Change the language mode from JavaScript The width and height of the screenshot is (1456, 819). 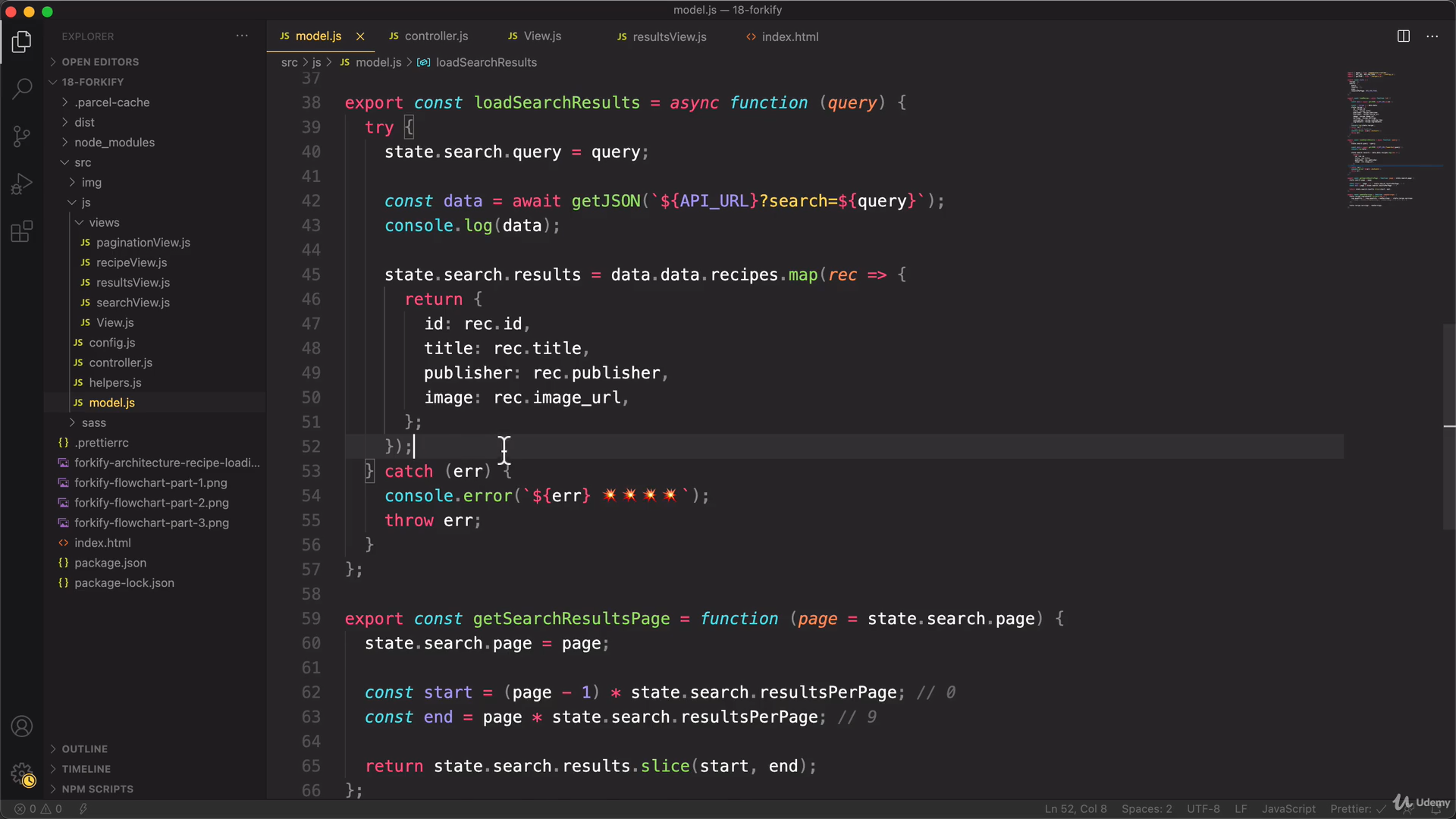click(x=1288, y=809)
